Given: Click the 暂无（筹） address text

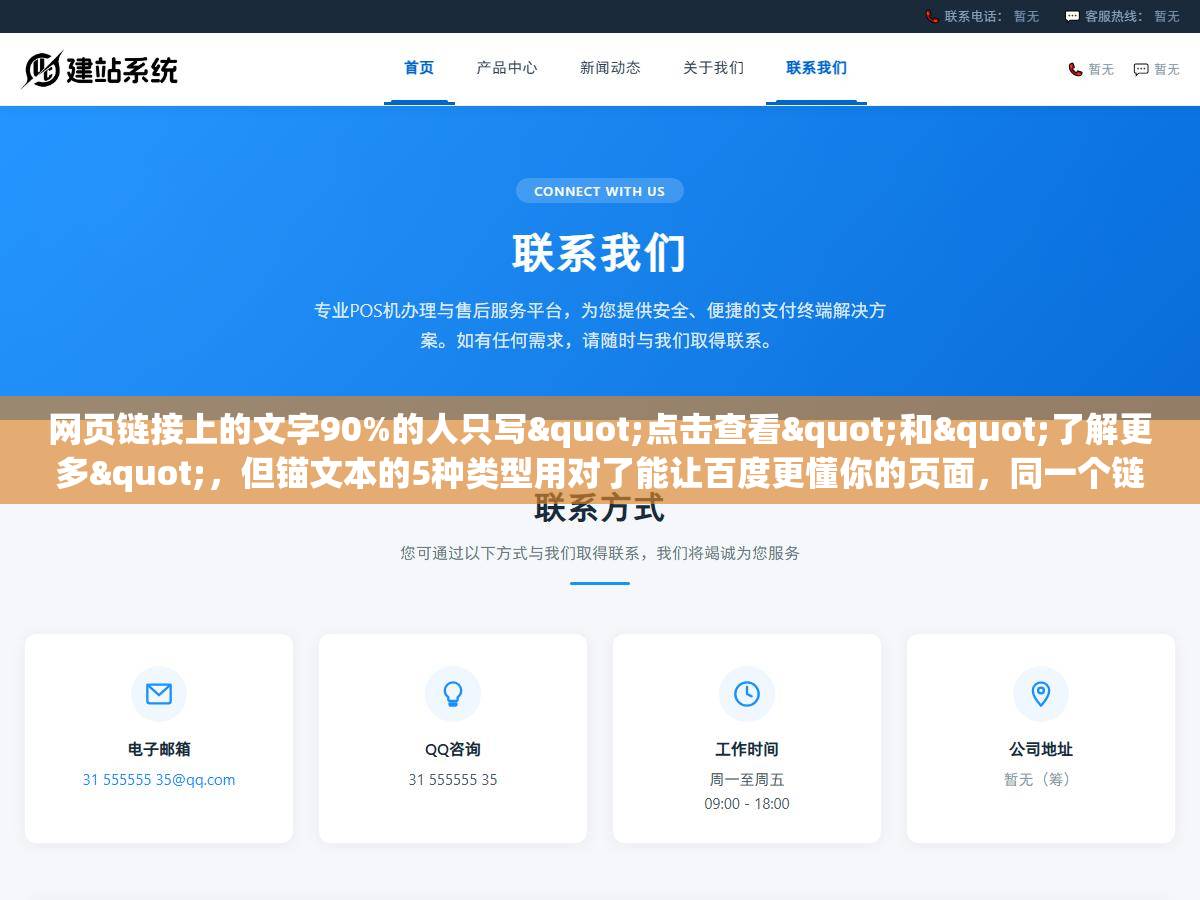Looking at the screenshot, I should coord(1041,780).
